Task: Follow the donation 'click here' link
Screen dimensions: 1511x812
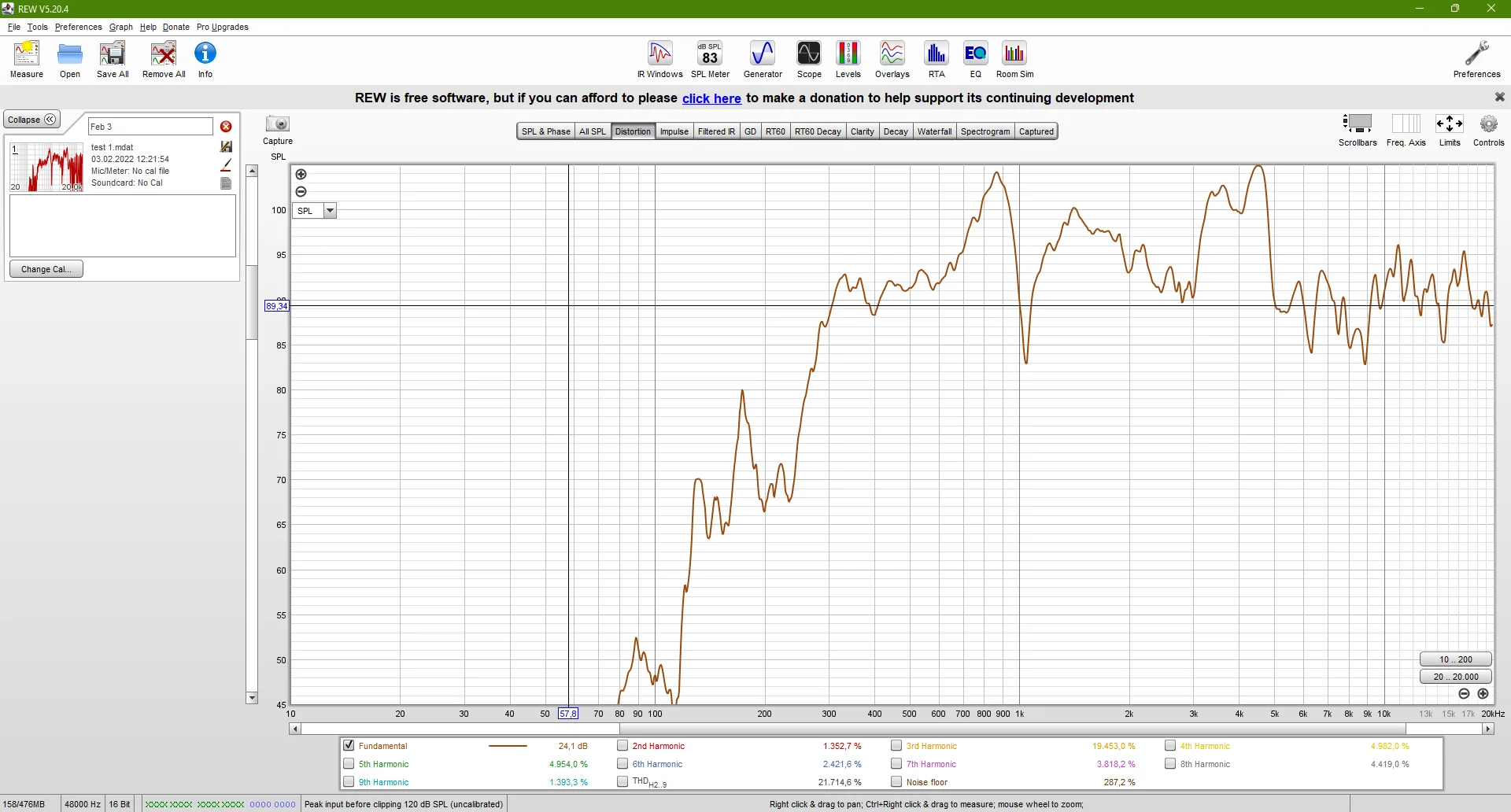Action: point(711,98)
